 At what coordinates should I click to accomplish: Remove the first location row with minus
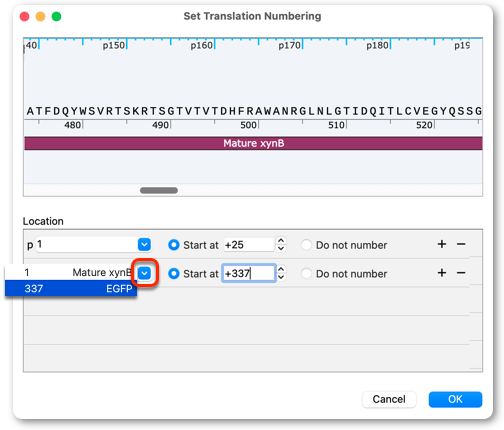click(461, 244)
